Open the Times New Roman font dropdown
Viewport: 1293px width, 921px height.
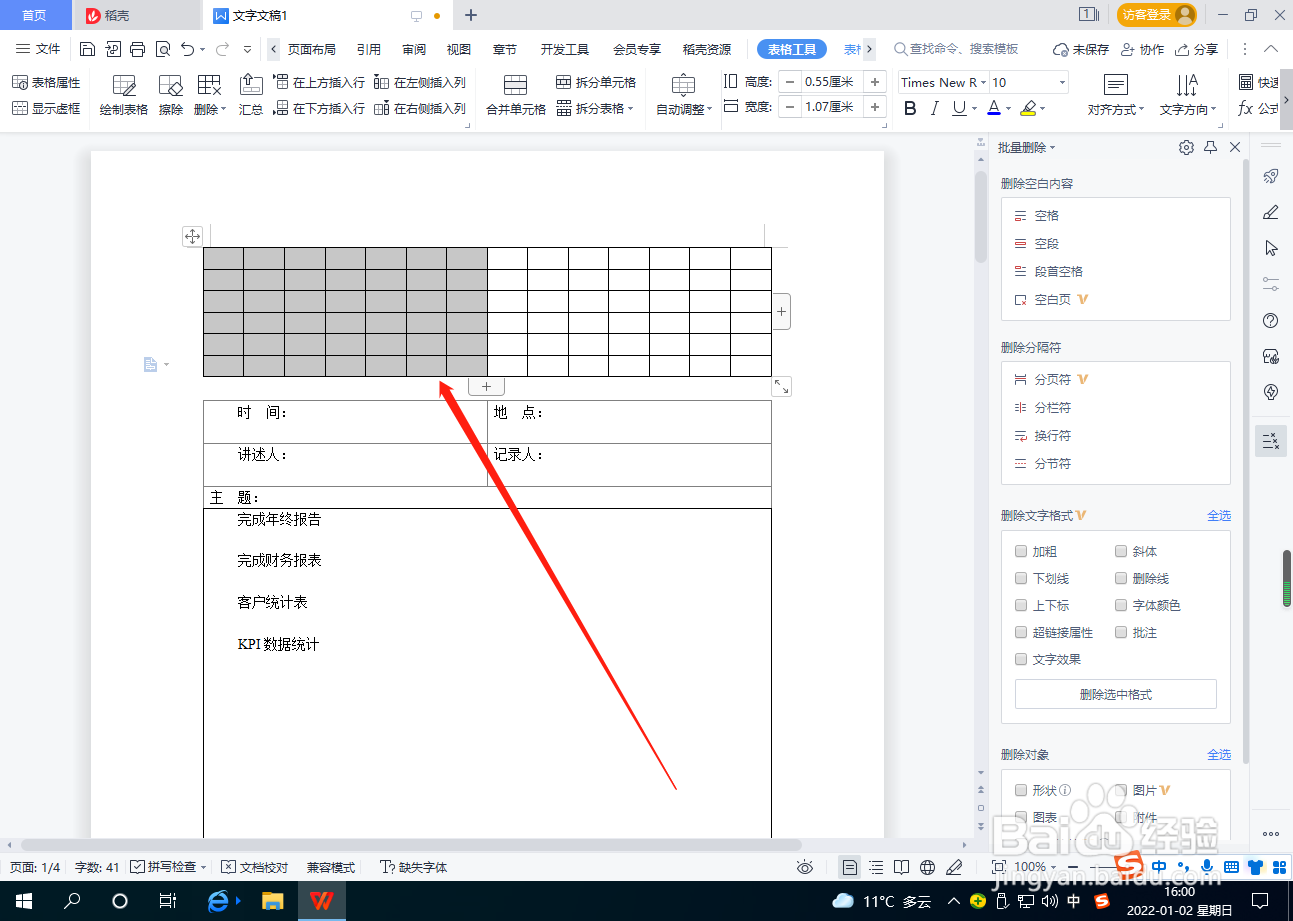pos(983,83)
